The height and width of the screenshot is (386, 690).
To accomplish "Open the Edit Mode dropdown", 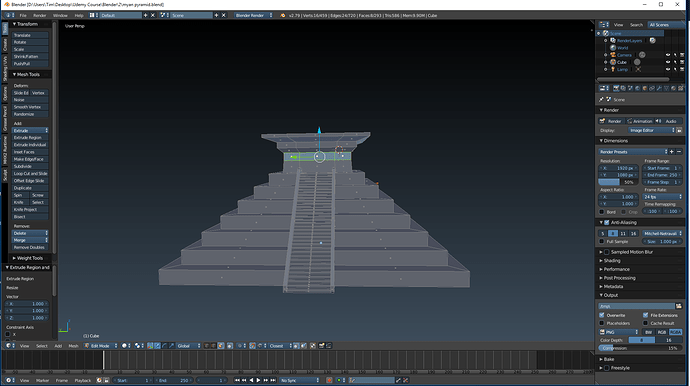I will (x=101, y=346).
